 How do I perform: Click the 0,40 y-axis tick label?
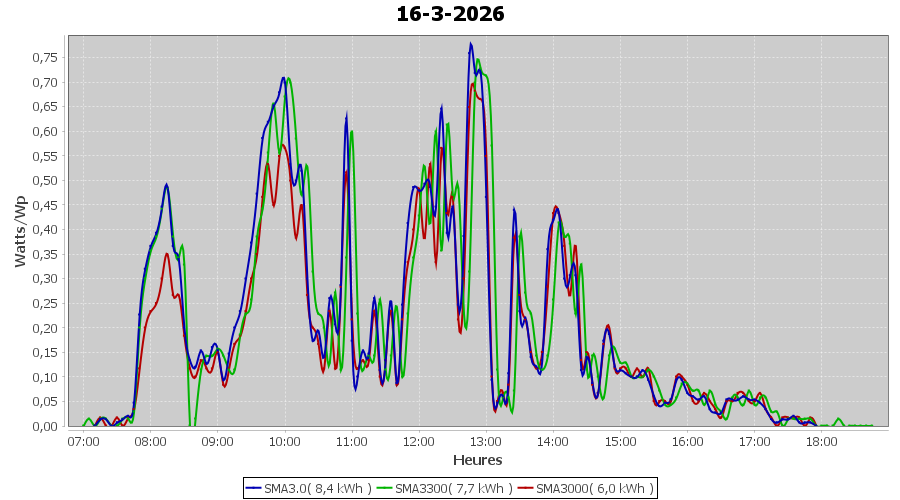click(44, 229)
